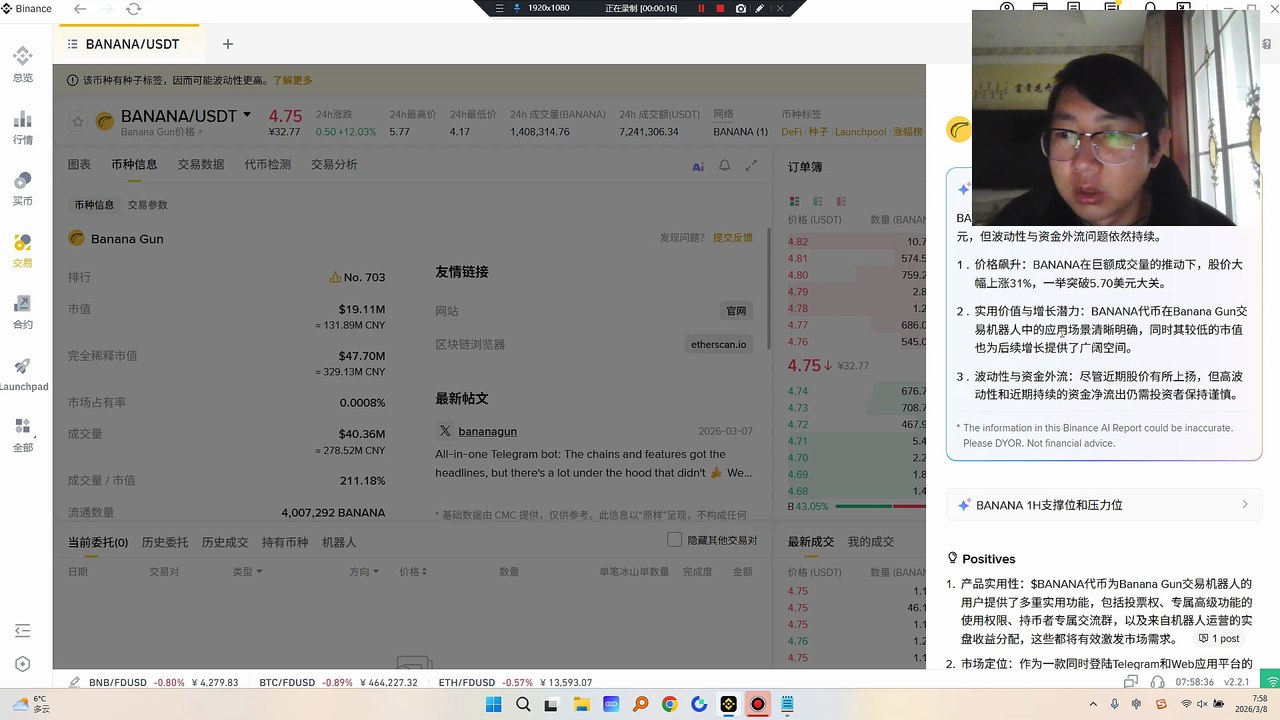The width and height of the screenshot is (1280, 720).
Task: Open the 机器人 tab
Action: click(339, 542)
